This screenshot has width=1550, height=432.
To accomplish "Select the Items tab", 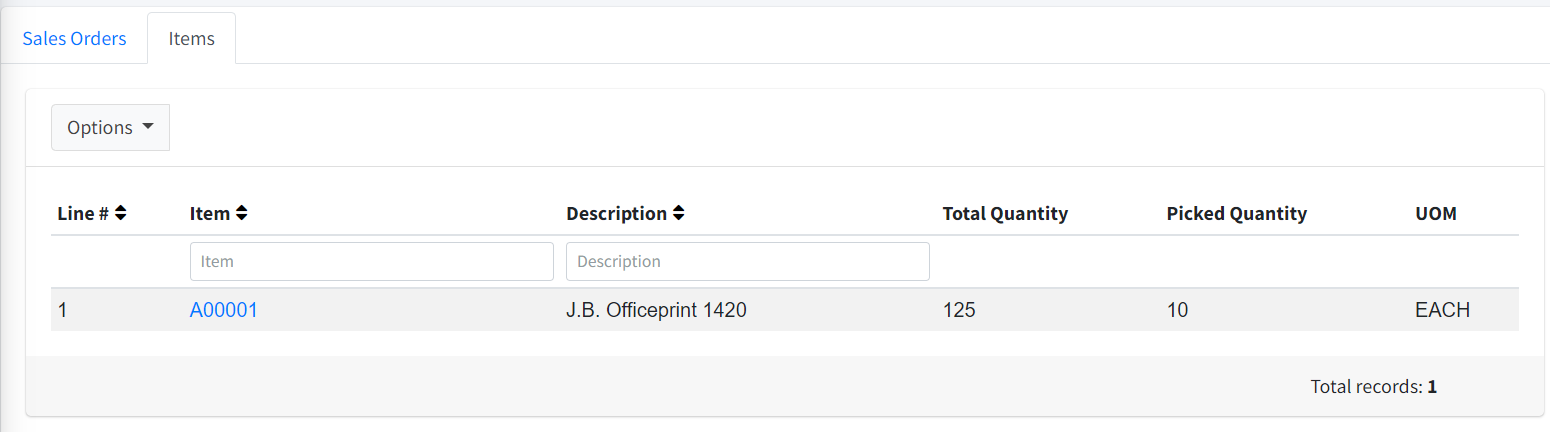I will point(191,39).
